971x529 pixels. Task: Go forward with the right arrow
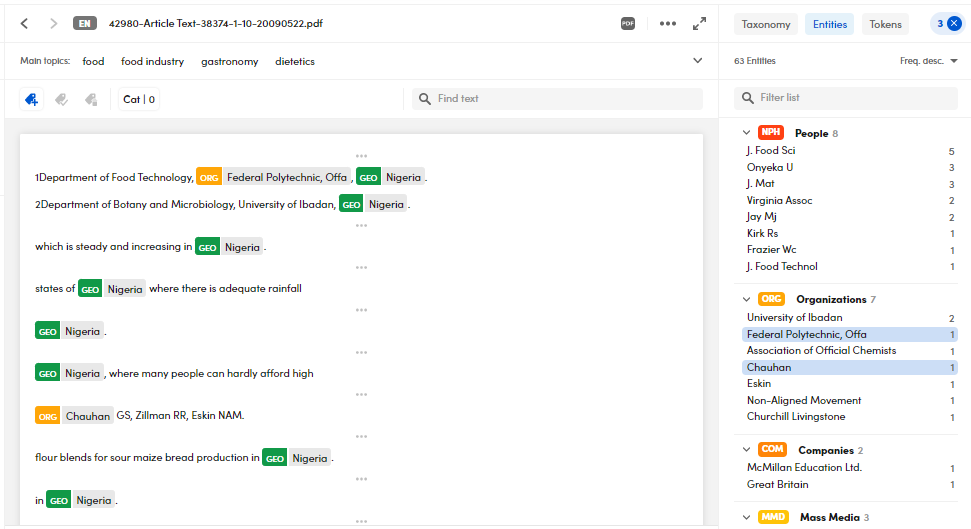53,24
